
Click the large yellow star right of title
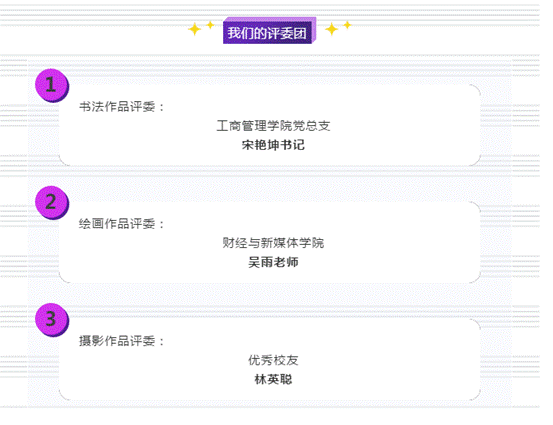(x=332, y=29)
